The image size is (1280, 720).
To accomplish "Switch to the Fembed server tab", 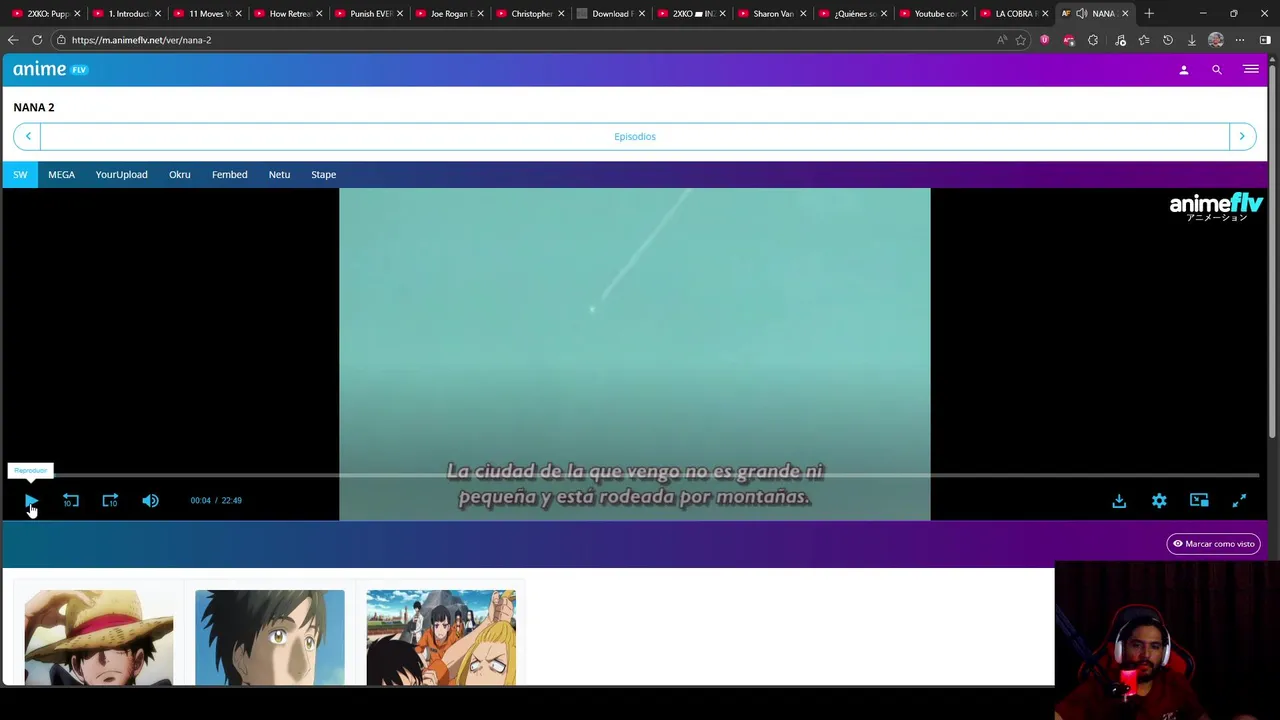I will [229, 174].
